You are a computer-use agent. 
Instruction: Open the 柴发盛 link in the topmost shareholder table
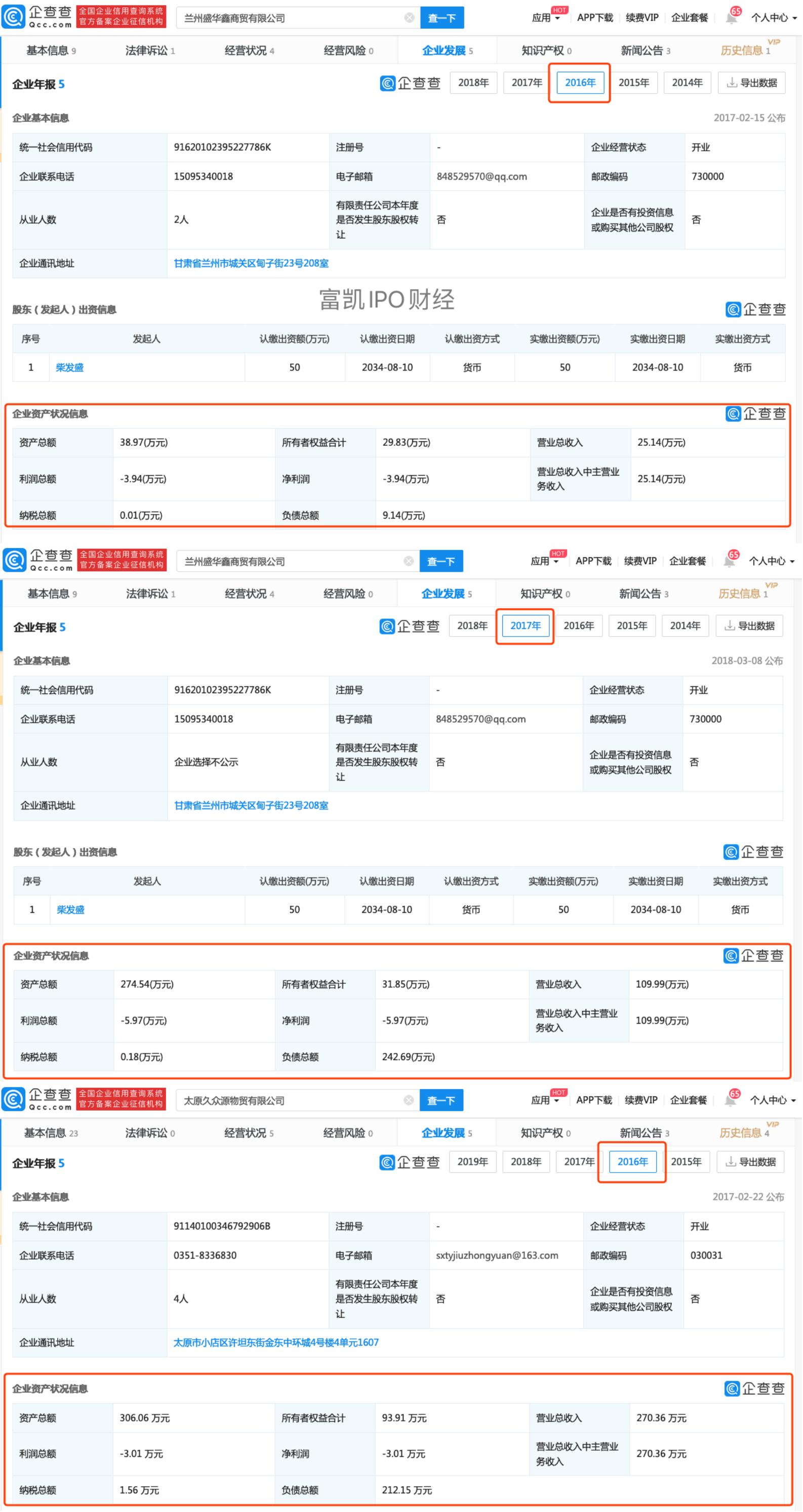click(x=69, y=367)
